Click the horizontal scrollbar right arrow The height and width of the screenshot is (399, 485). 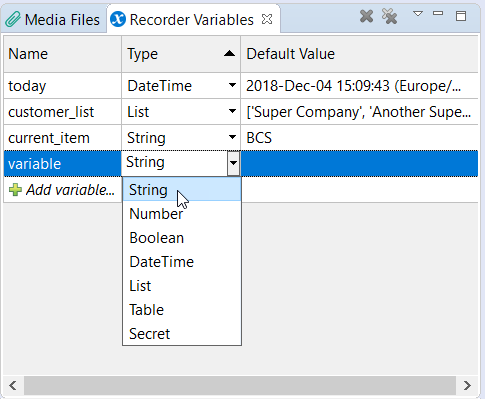(467, 386)
